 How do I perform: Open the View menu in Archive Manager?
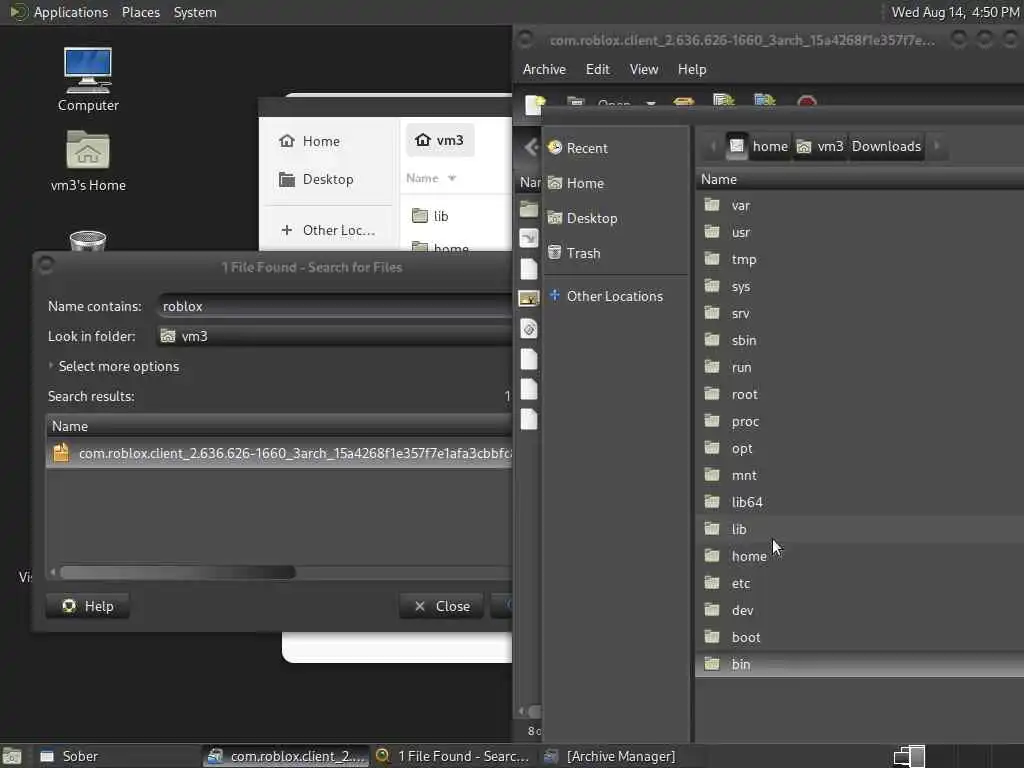pos(643,69)
